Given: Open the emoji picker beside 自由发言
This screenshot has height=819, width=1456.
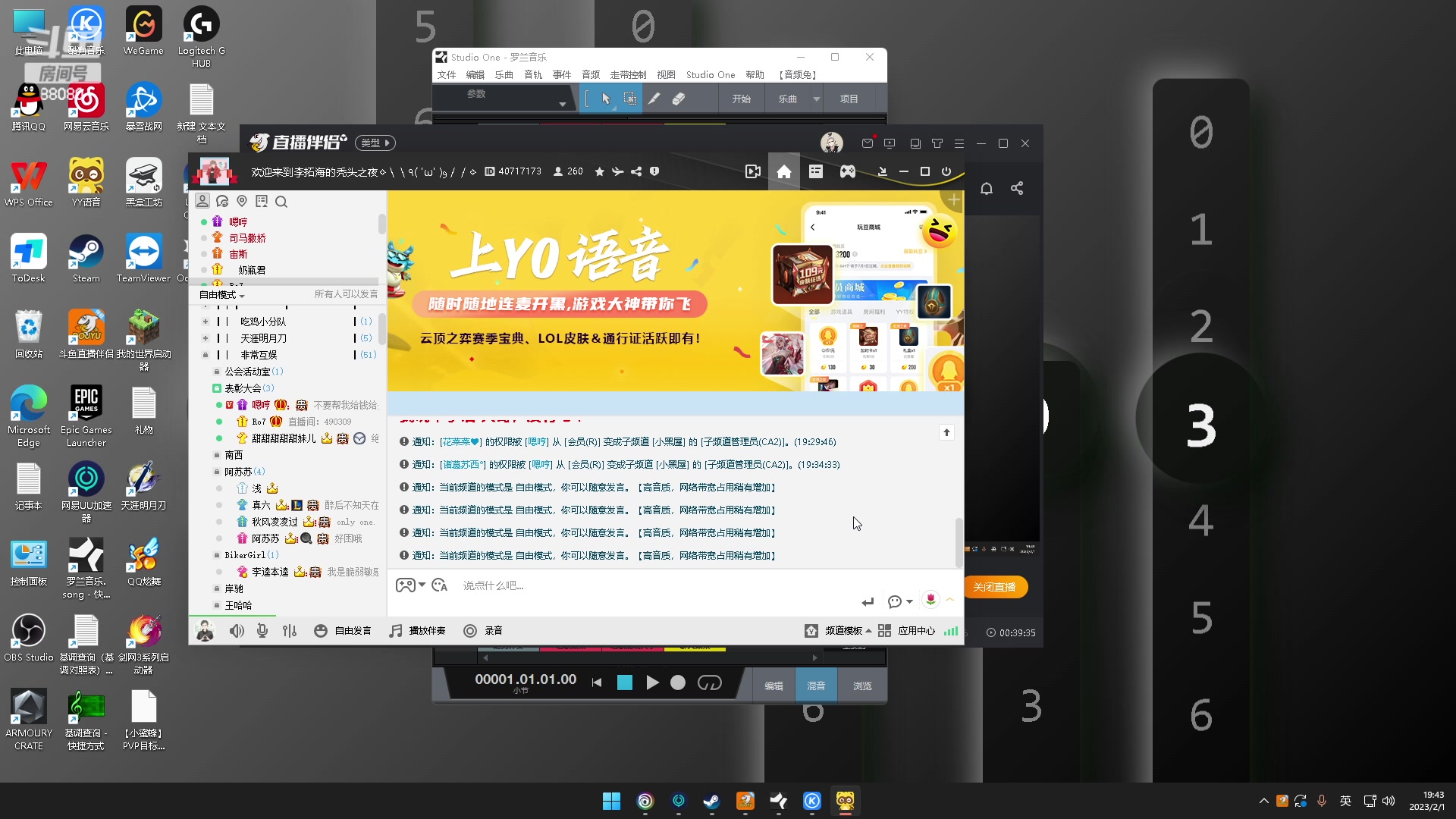Looking at the screenshot, I should (x=321, y=630).
